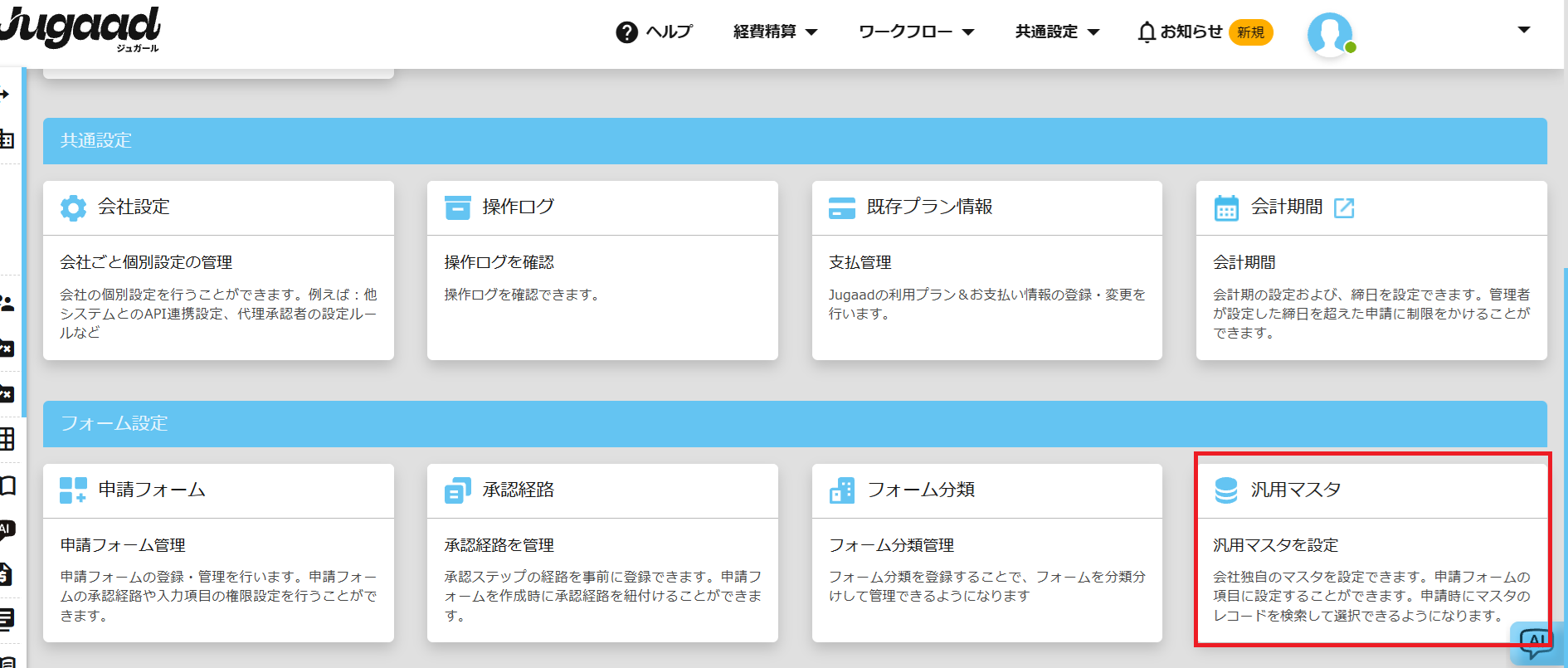Expand the ワークフロー dropdown menu
Image resolution: width=1568 pixels, height=668 pixels.
coord(915,32)
